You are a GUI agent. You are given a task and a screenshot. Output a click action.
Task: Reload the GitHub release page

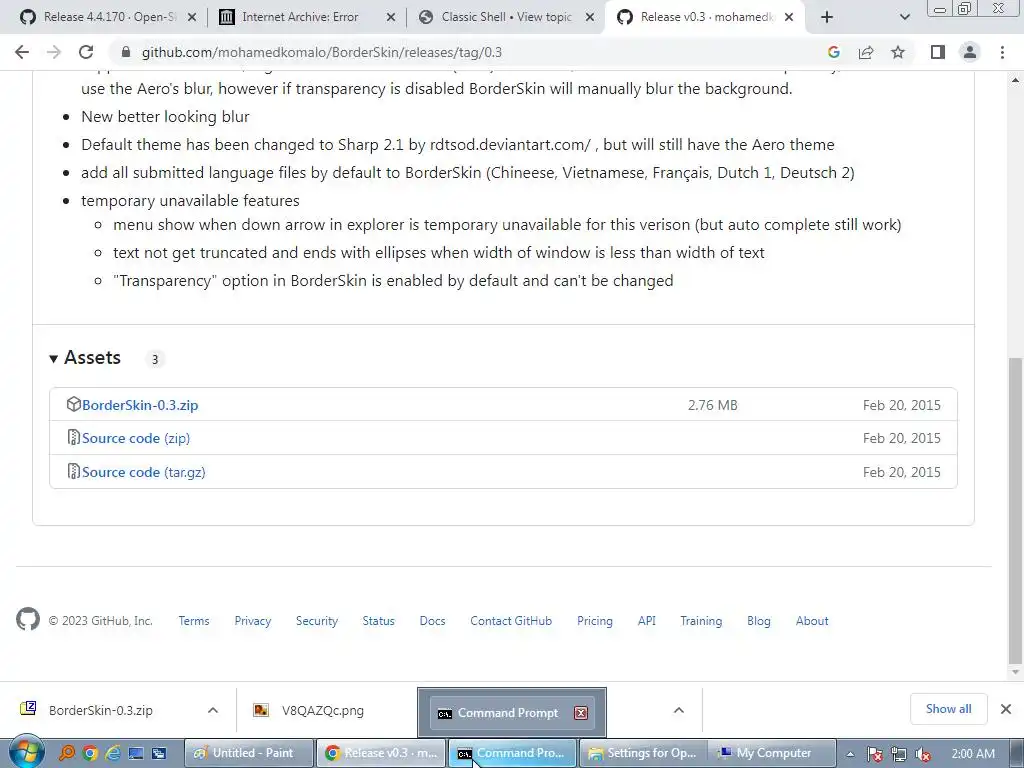(x=86, y=52)
